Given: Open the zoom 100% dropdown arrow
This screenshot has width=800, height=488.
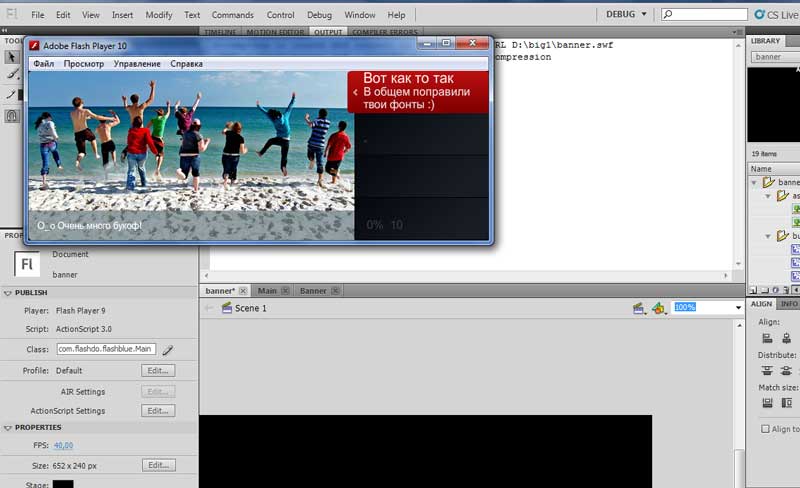Looking at the screenshot, I should point(738,308).
